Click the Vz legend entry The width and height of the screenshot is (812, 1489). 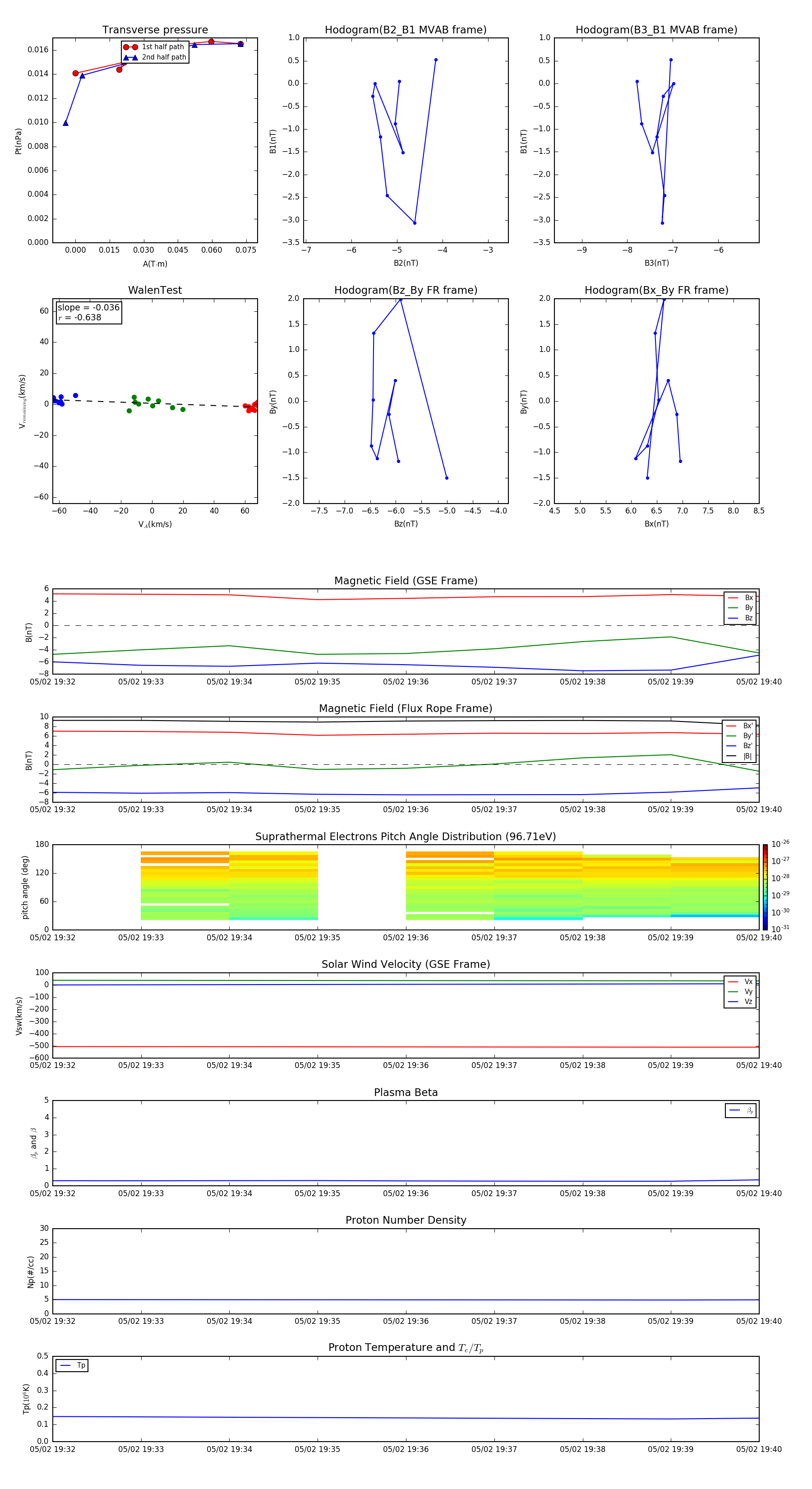[740, 1002]
